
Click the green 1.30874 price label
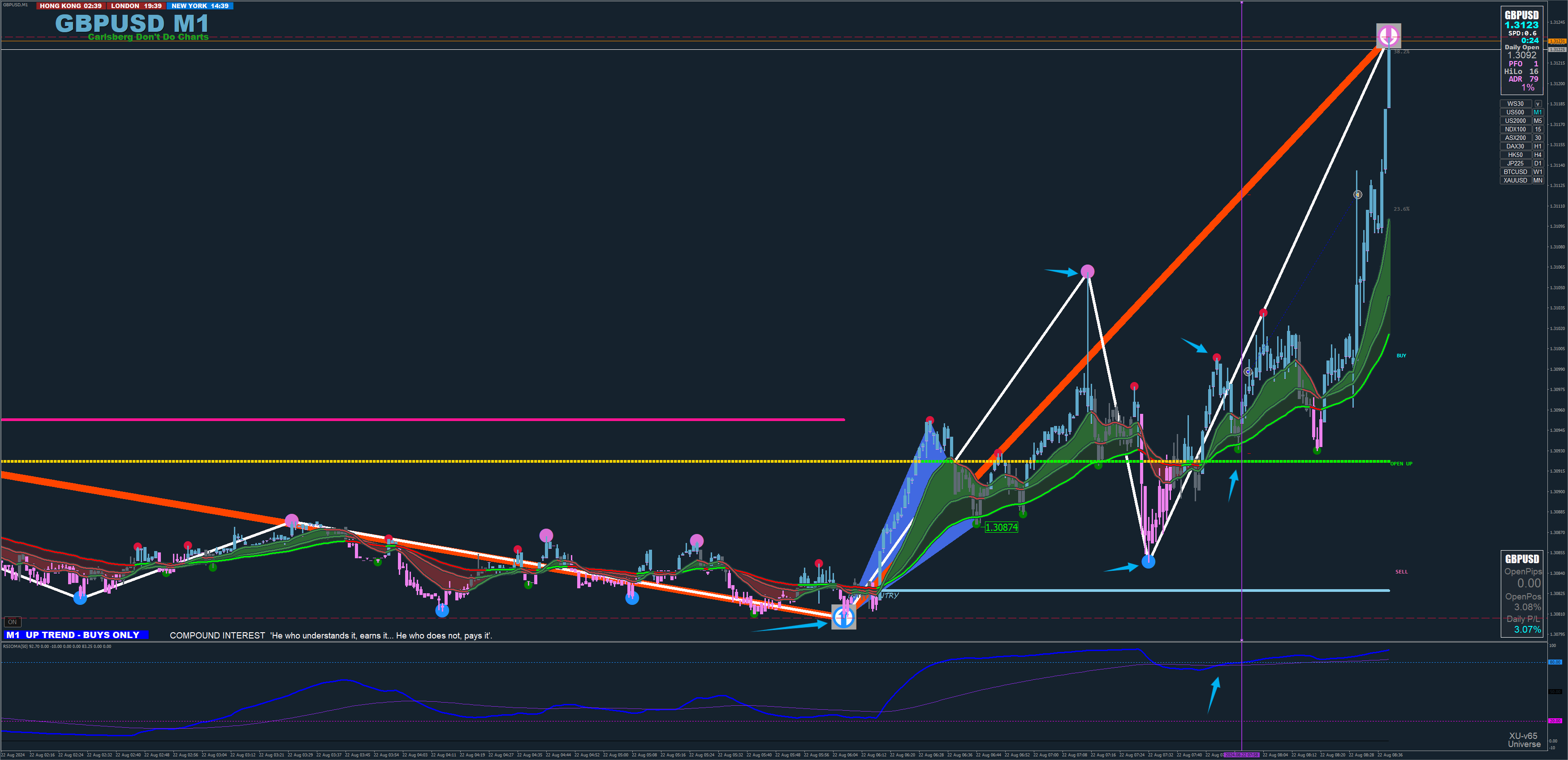pyautogui.click(x=1001, y=527)
